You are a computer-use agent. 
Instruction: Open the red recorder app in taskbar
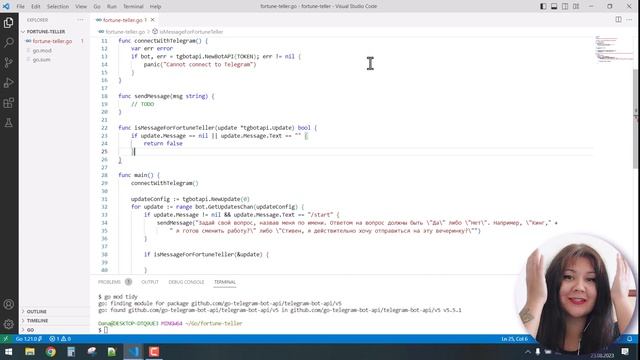coord(154,352)
